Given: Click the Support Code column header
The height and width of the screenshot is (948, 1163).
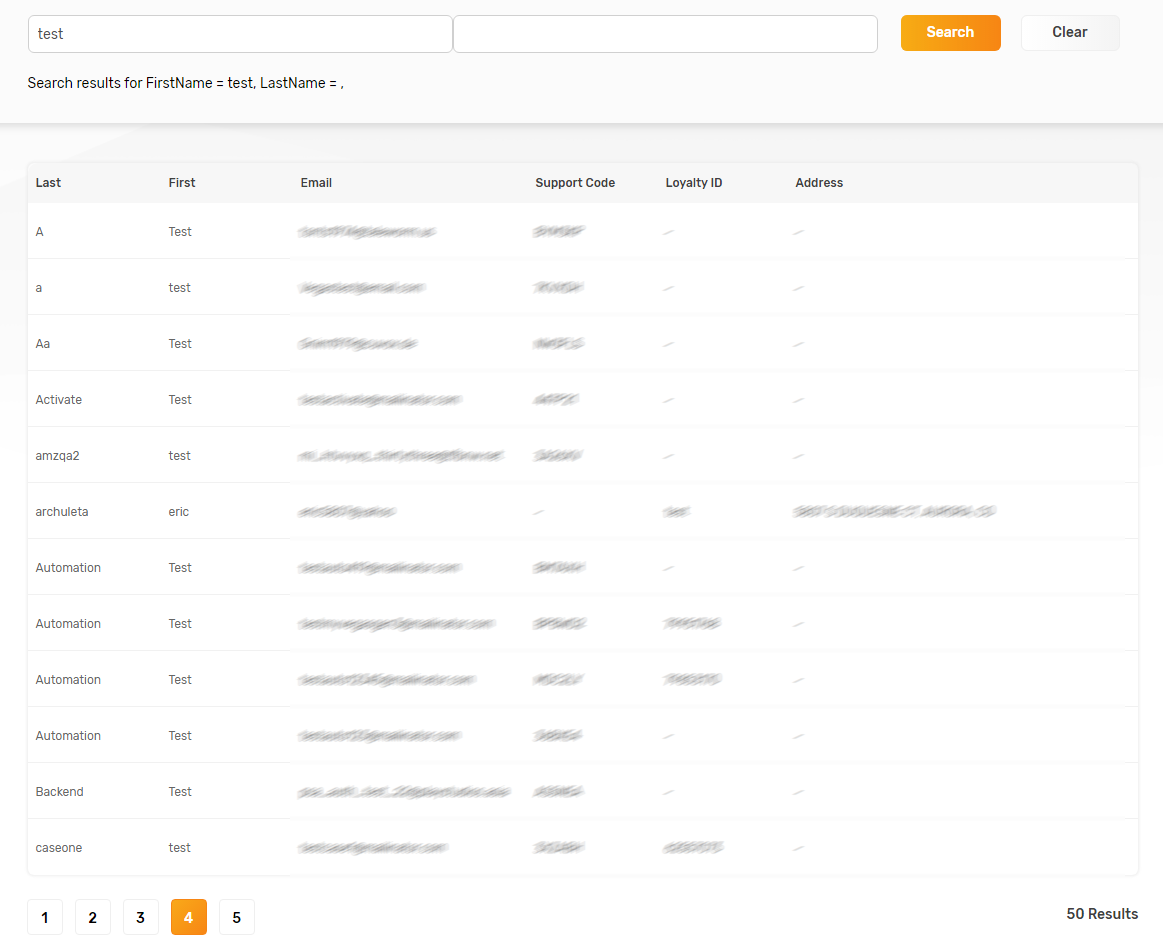Looking at the screenshot, I should pyautogui.click(x=575, y=183).
